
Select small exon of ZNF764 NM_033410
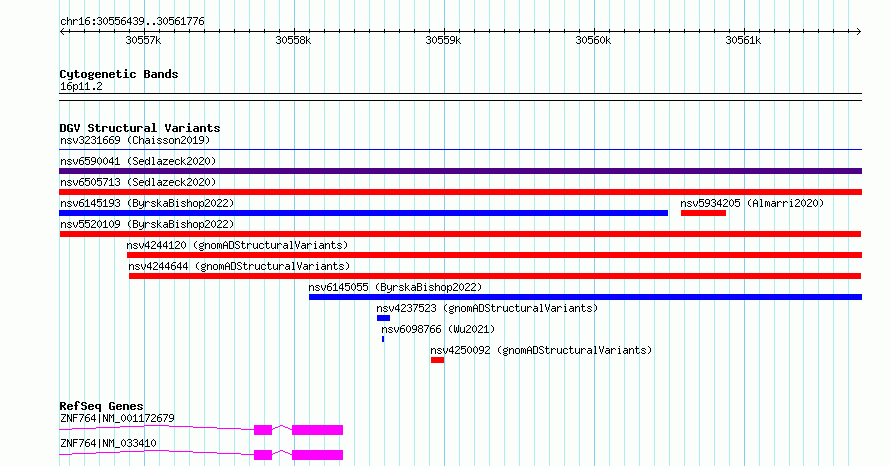pyautogui.click(x=263, y=455)
